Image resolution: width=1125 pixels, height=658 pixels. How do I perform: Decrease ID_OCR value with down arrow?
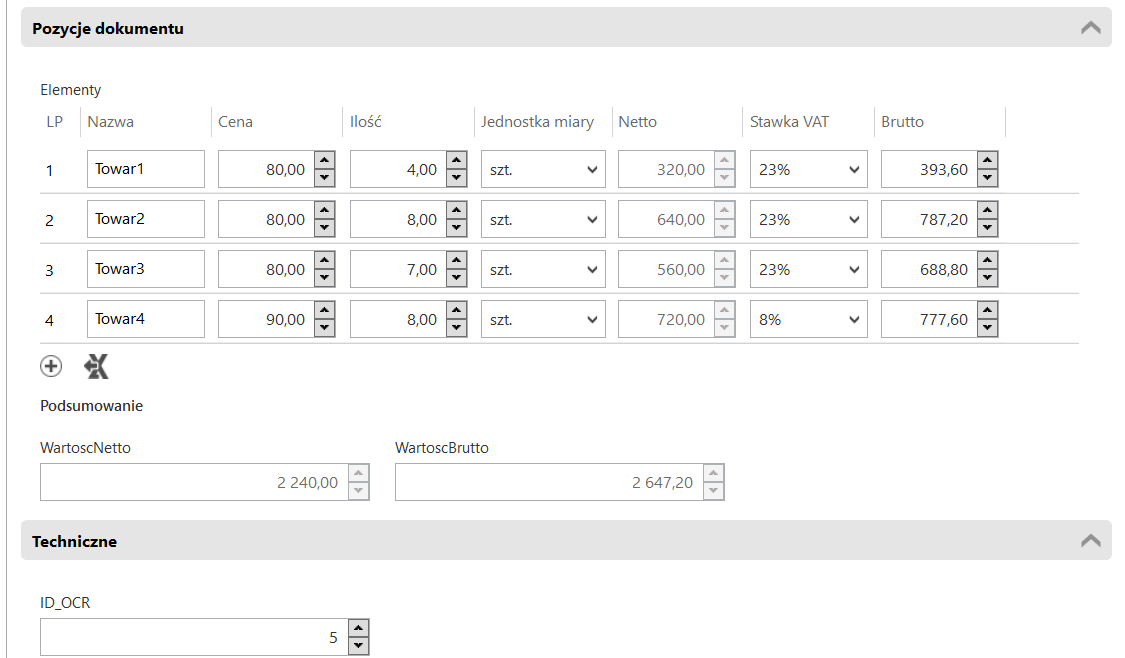(359, 646)
